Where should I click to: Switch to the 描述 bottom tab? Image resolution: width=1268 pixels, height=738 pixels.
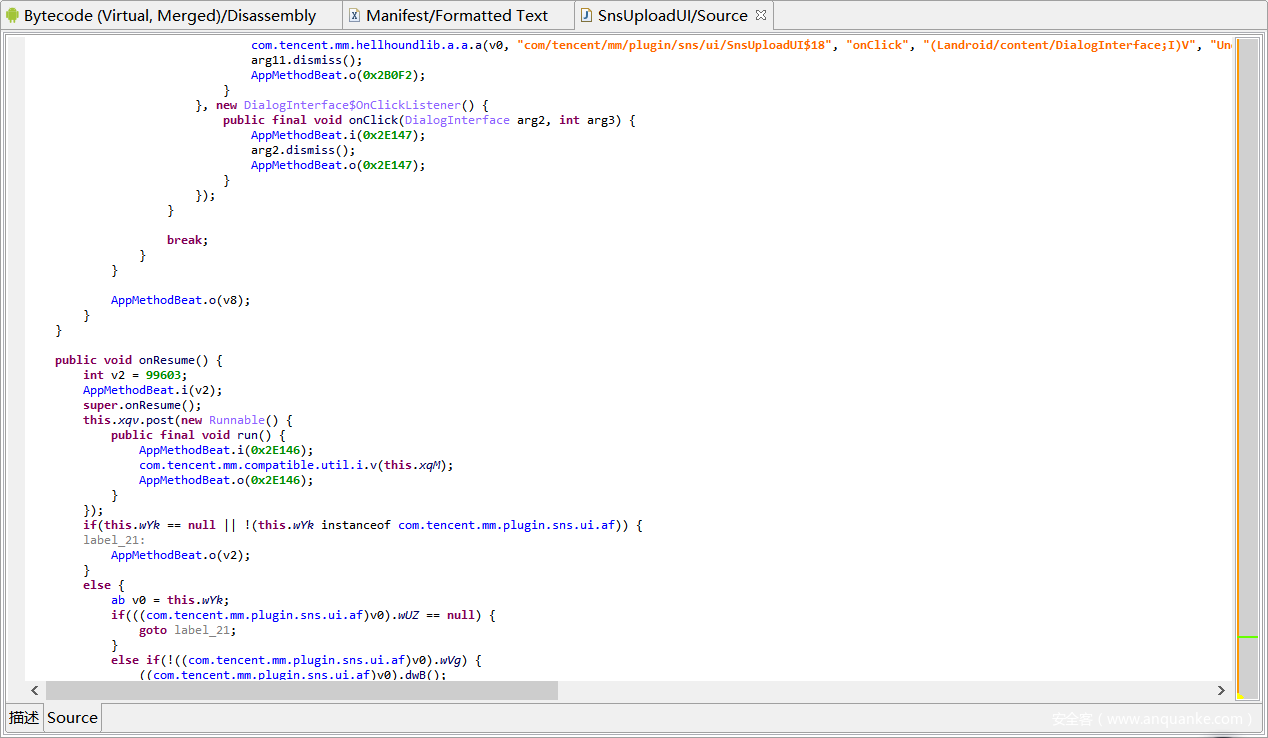click(24, 717)
